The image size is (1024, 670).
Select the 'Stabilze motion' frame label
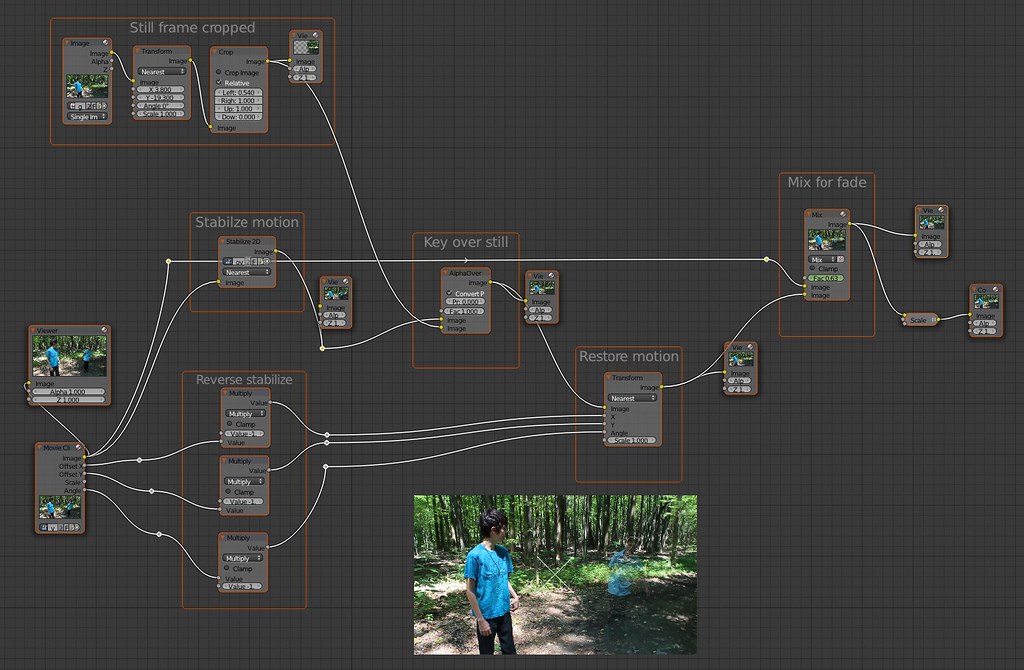click(247, 222)
